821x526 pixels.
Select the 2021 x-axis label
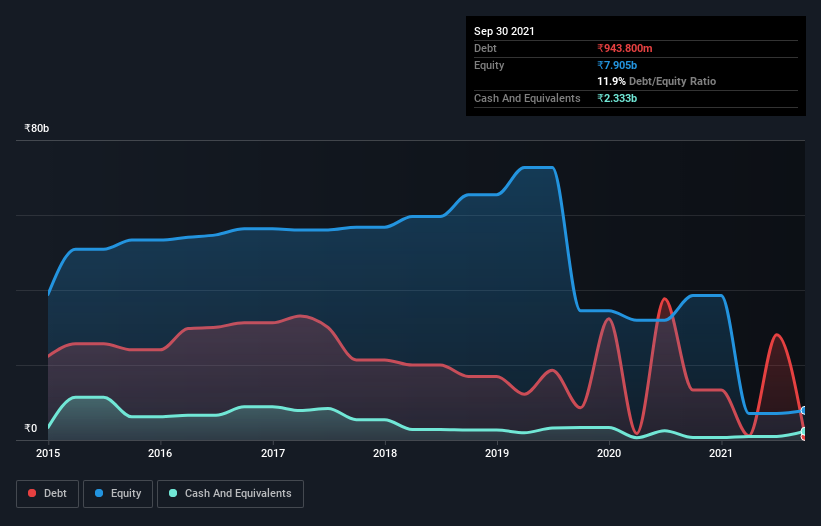pyautogui.click(x=721, y=453)
